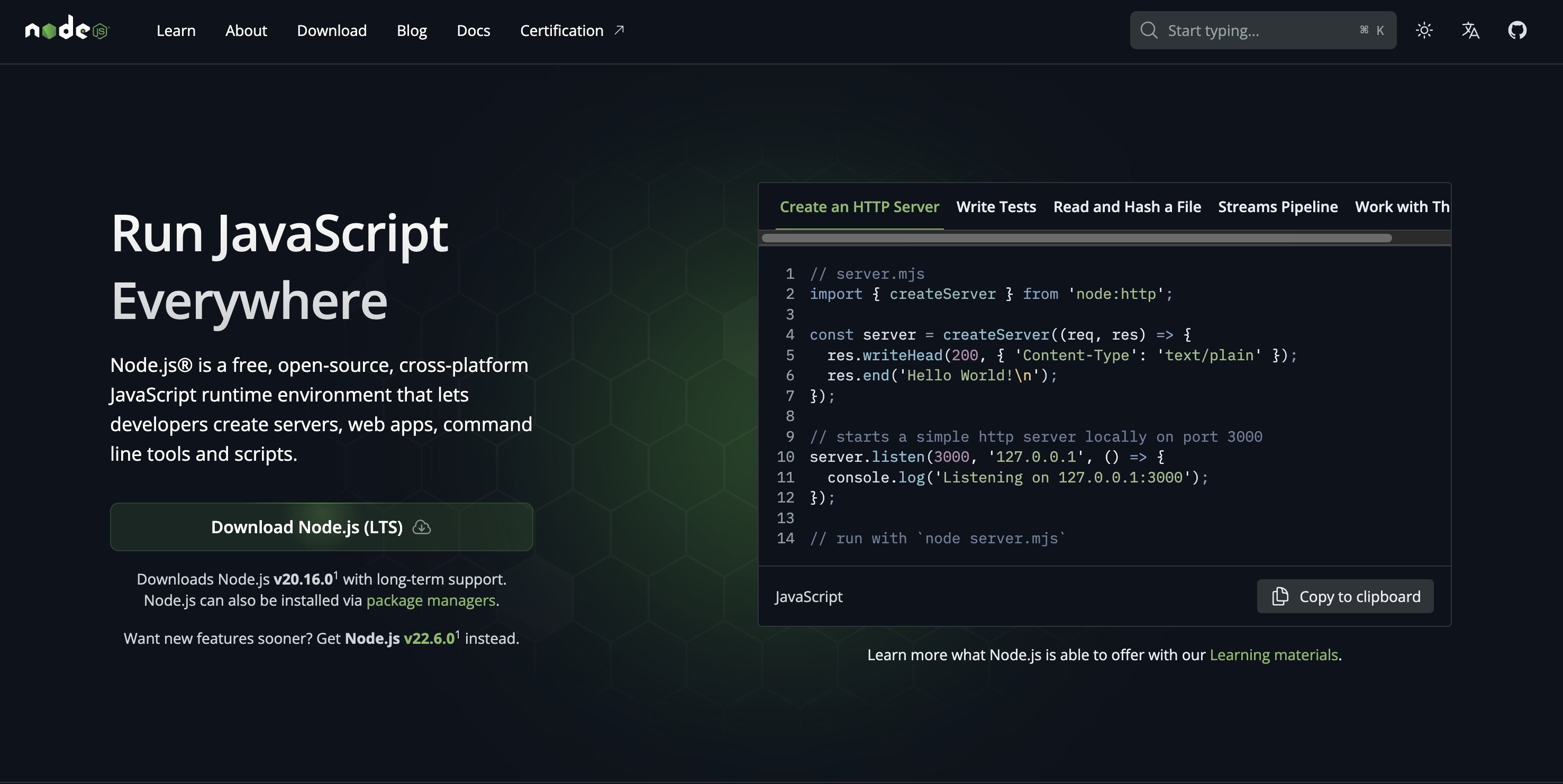Image resolution: width=1563 pixels, height=784 pixels.
Task: Click the search magnifier icon
Action: [x=1149, y=30]
